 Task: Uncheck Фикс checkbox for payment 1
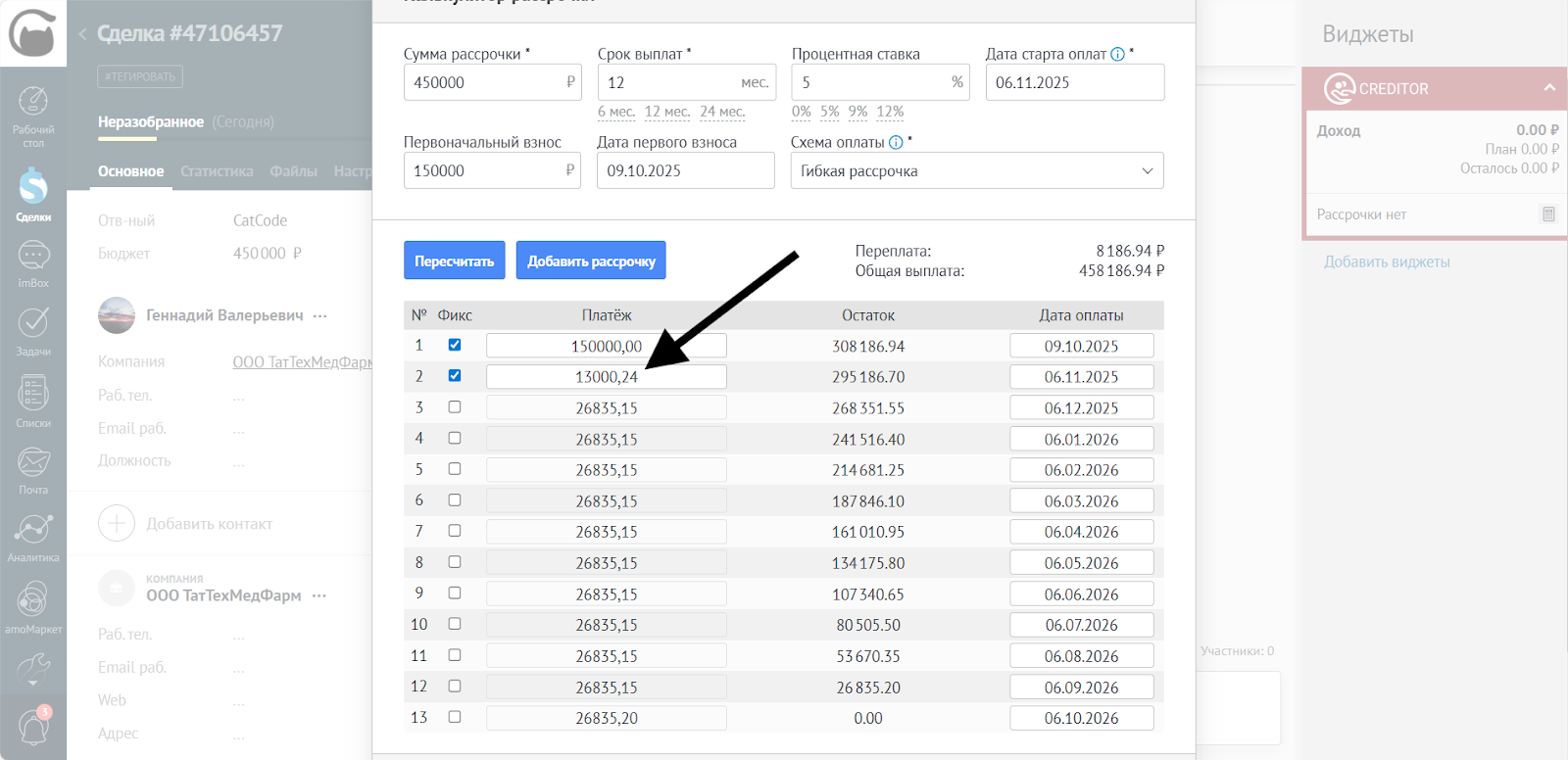[455, 345]
